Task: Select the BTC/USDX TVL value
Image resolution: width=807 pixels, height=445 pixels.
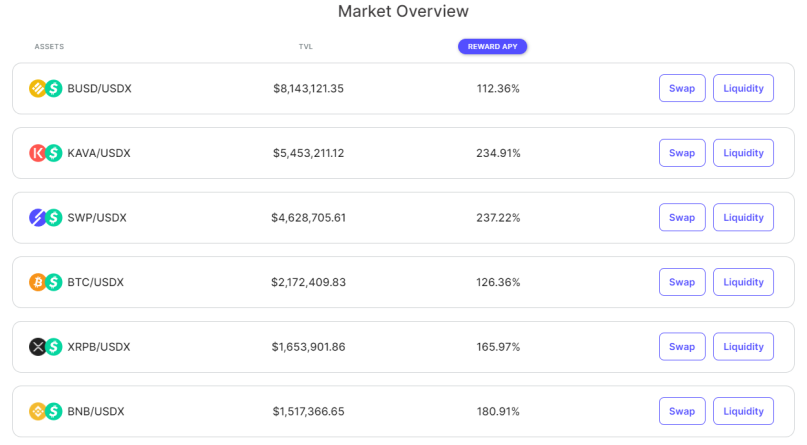Action: [308, 282]
